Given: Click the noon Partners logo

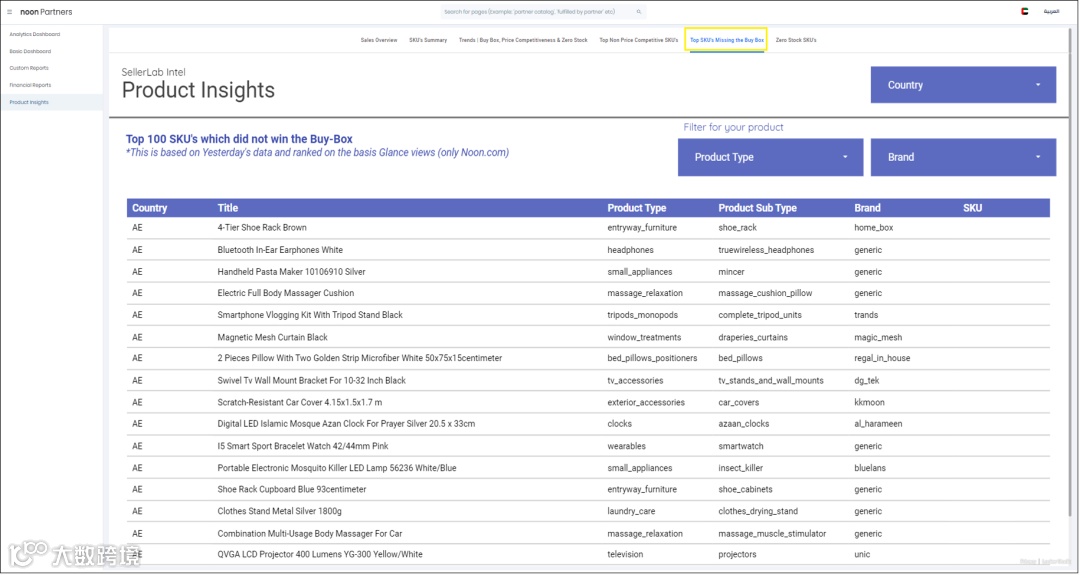Looking at the screenshot, I should 46,12.
